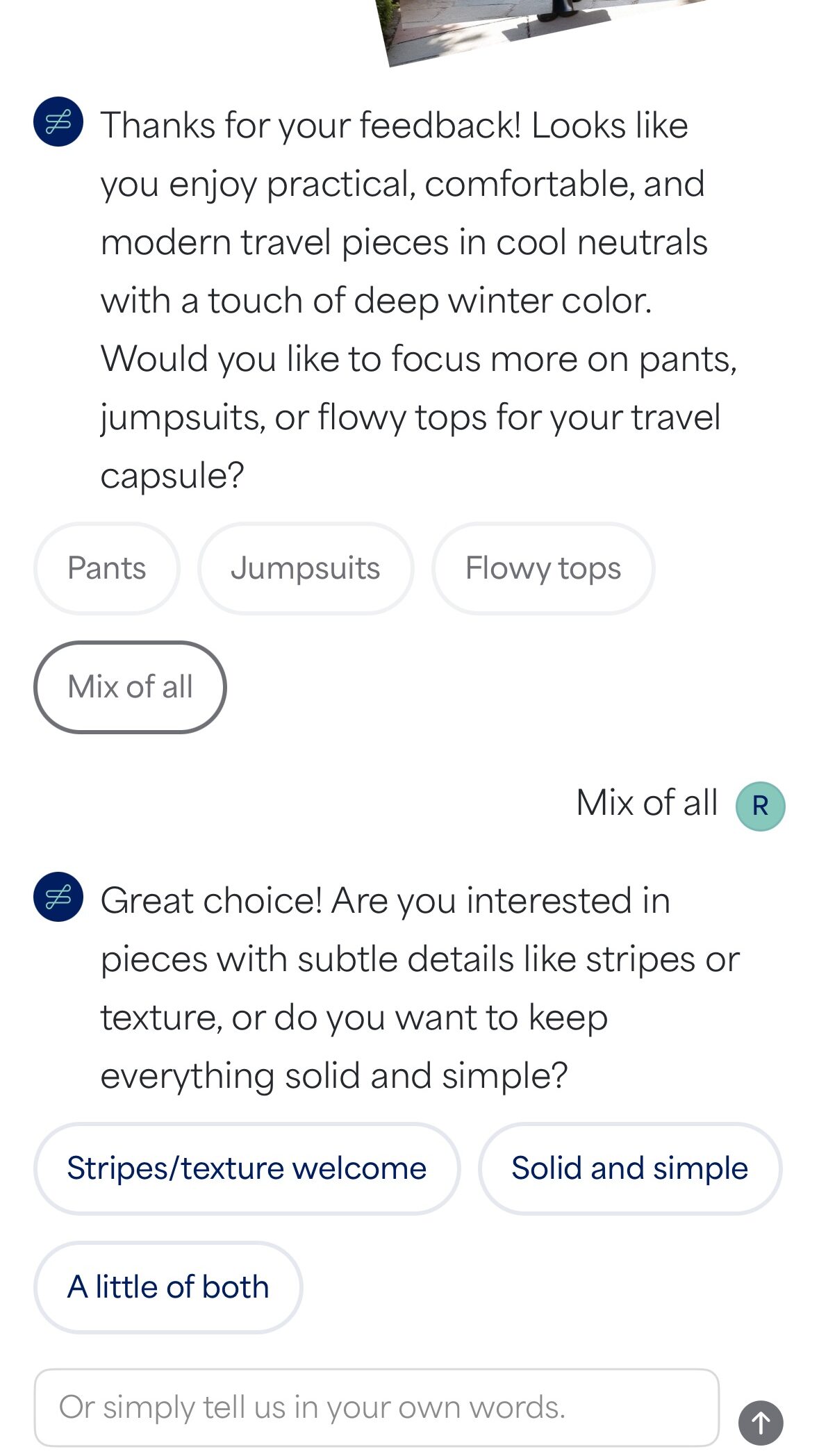Click the user's 'Mix of all' sent message
The width and height of the screenshot is (819, 1456).
click(x=646, y=803)
